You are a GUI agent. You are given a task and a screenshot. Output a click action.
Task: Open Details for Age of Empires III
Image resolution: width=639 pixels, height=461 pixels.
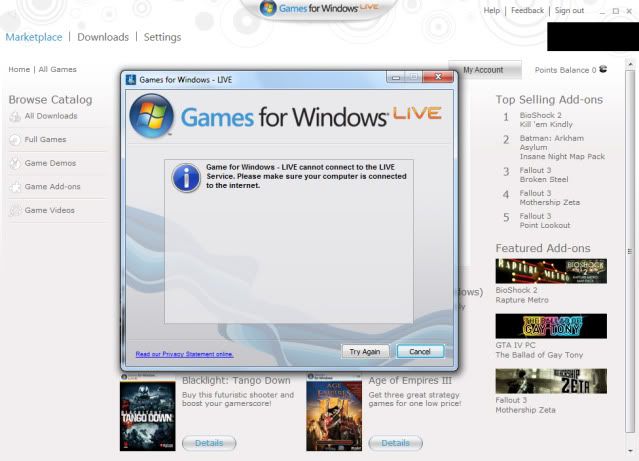[395, 443]
